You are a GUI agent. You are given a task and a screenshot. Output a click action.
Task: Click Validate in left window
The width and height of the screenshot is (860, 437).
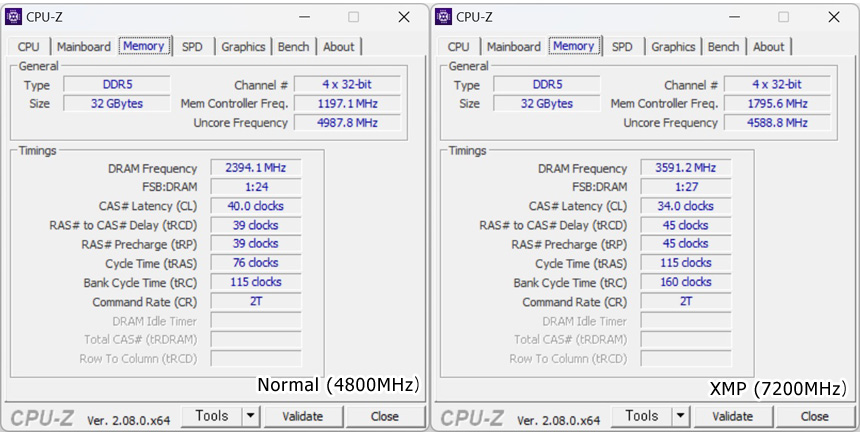click(303, 416)
